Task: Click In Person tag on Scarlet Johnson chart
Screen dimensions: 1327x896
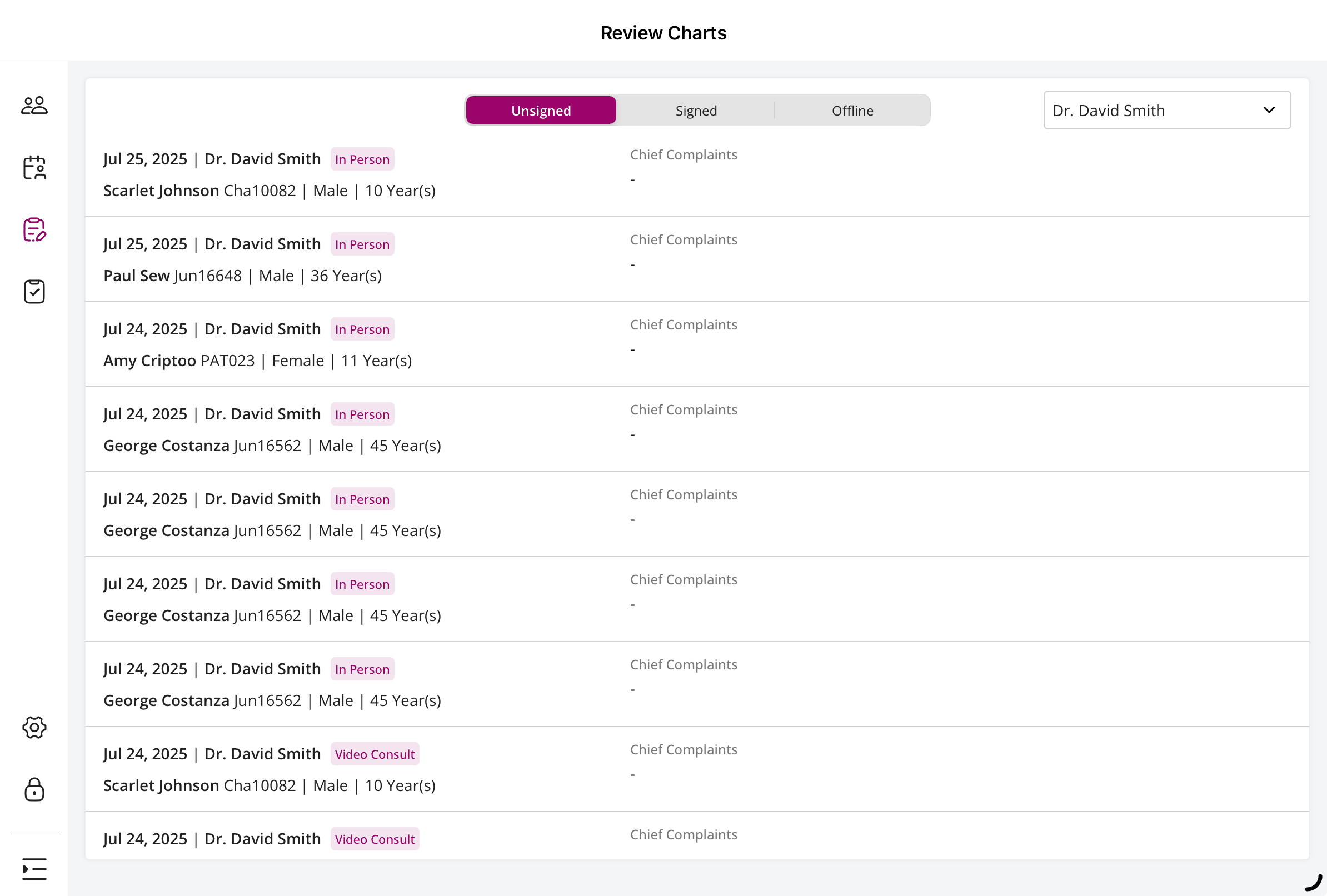Action: [362, 159]
